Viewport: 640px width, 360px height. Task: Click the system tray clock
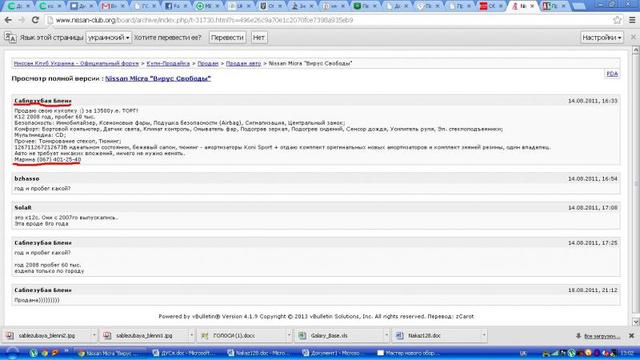pyautogui.click(x=627, y=353)
